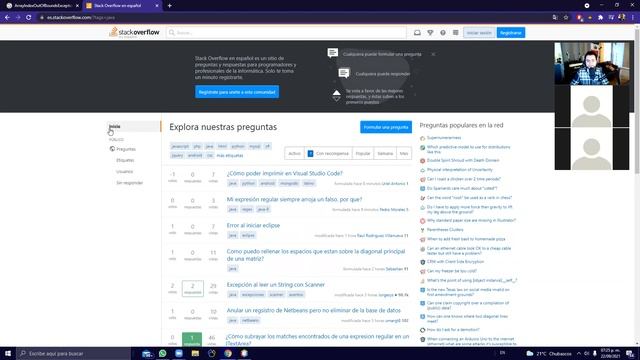This screenshot has width=640, height=360.
Task: Open Etiquetas in the left sidebar
Action: pos(125,160)
